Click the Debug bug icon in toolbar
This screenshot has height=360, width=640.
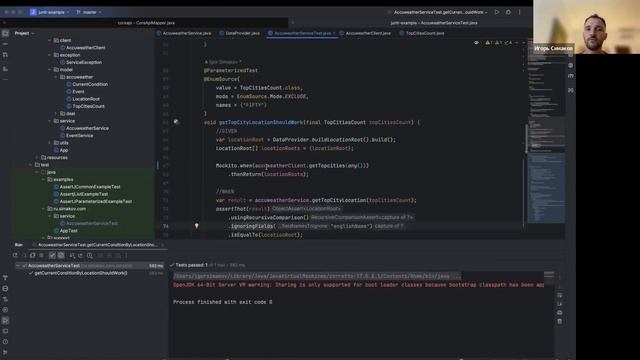(508, 12)
